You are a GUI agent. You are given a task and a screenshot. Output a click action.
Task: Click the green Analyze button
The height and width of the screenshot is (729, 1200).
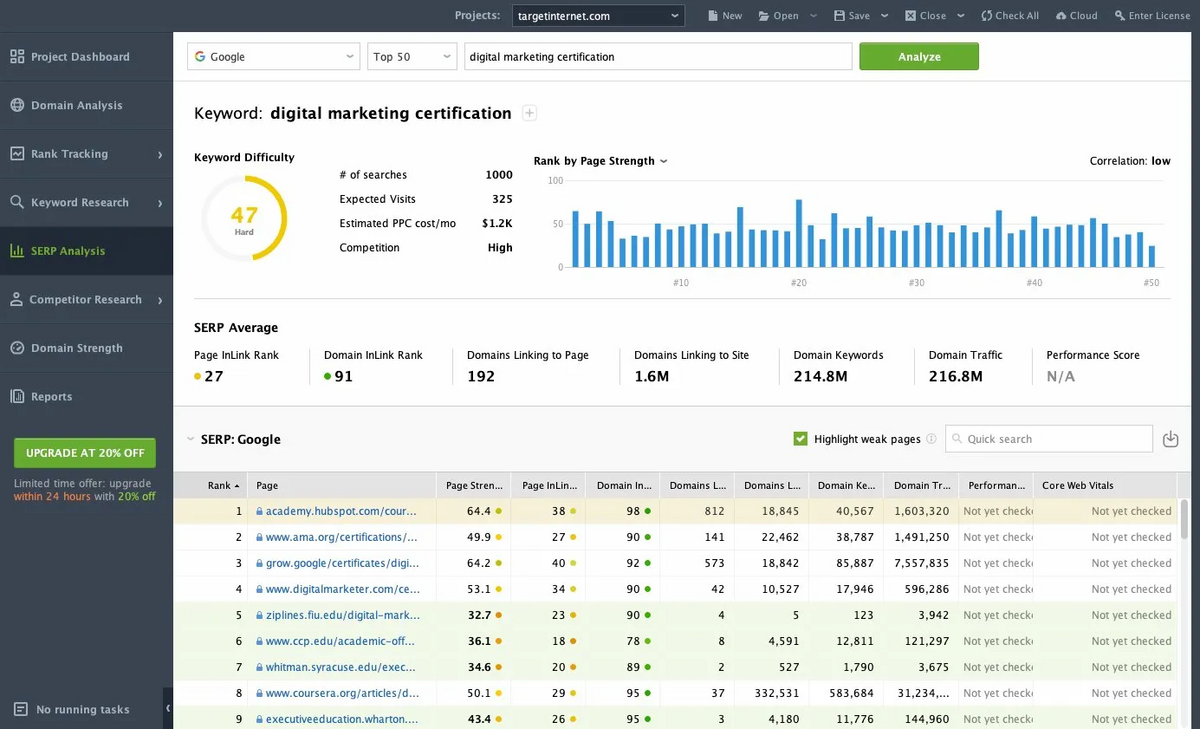pyautogui.click(x=919, y=57)
